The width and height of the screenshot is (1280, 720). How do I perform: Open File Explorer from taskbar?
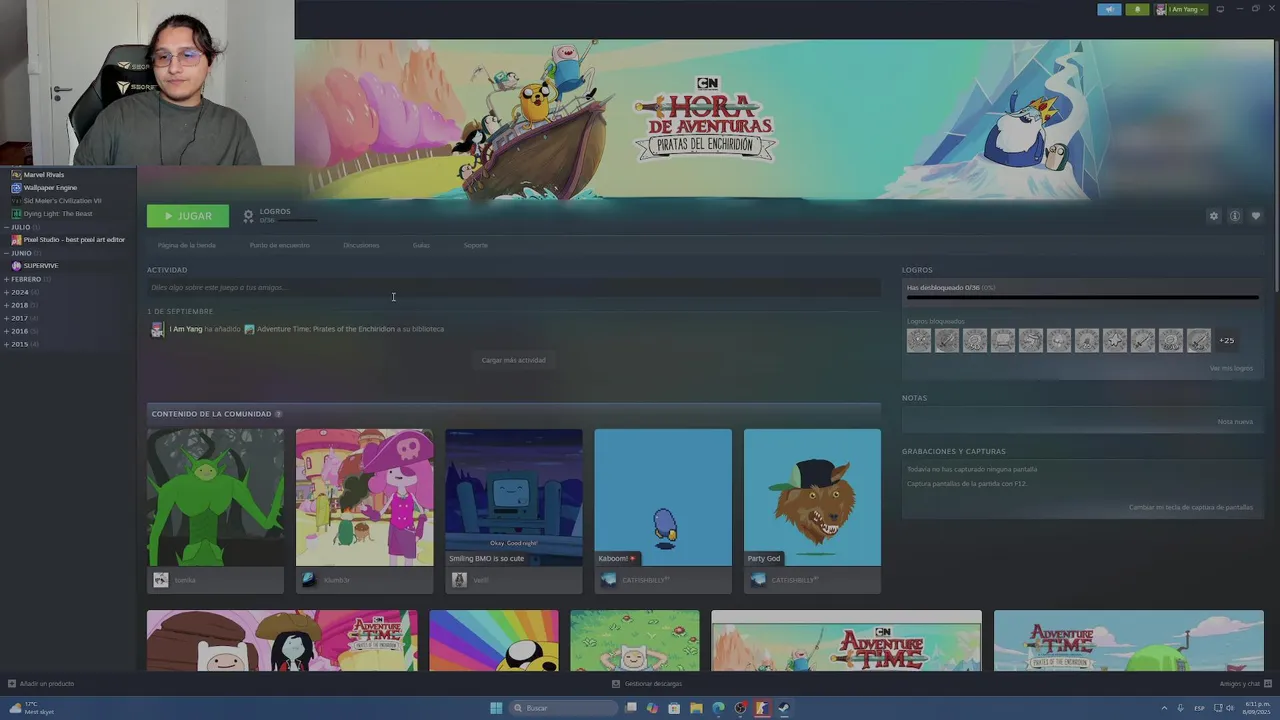coord(696,708)
